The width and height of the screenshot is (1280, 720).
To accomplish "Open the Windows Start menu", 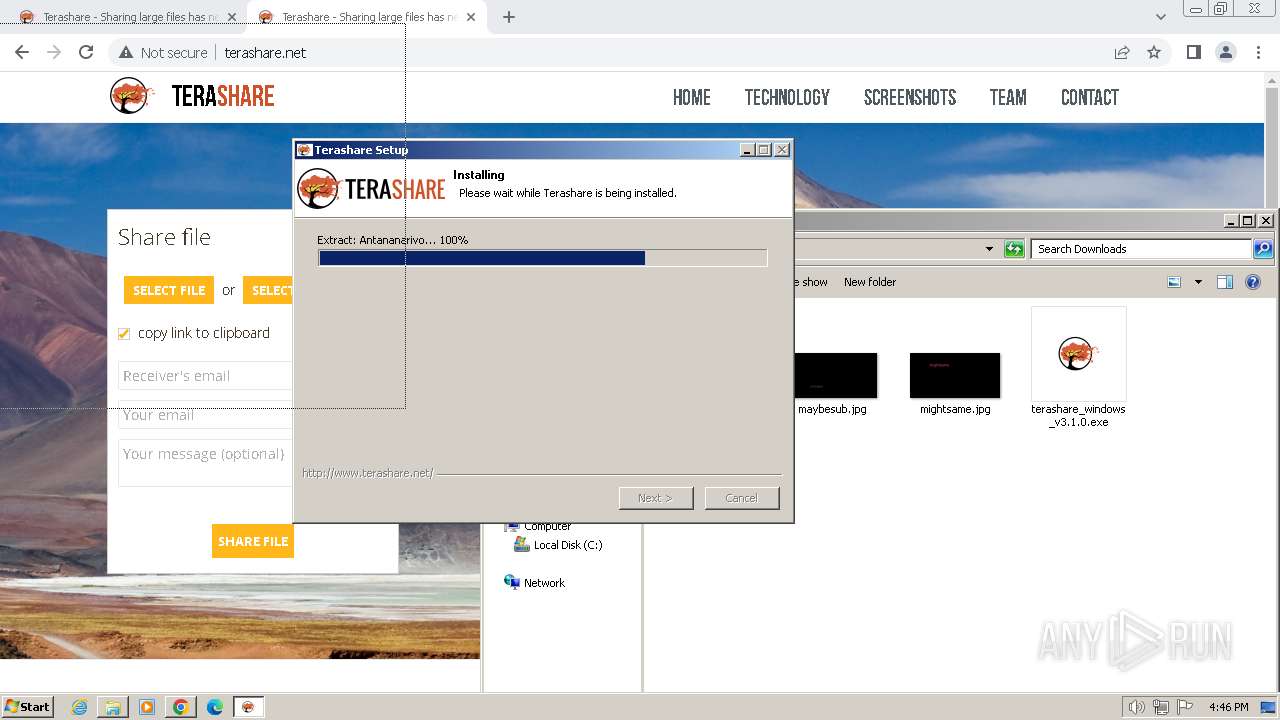I will coord(28,706).
